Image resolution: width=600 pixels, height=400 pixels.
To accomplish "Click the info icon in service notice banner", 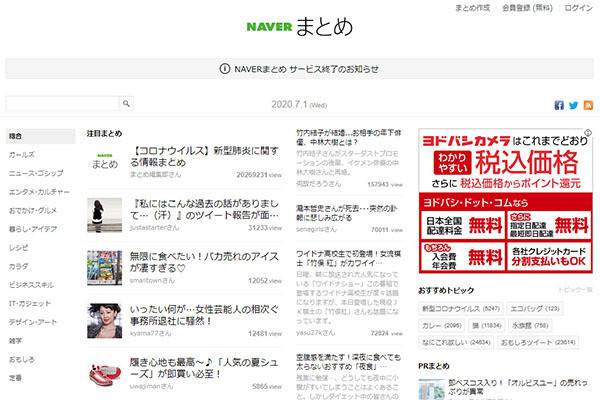I will (225, 69).
